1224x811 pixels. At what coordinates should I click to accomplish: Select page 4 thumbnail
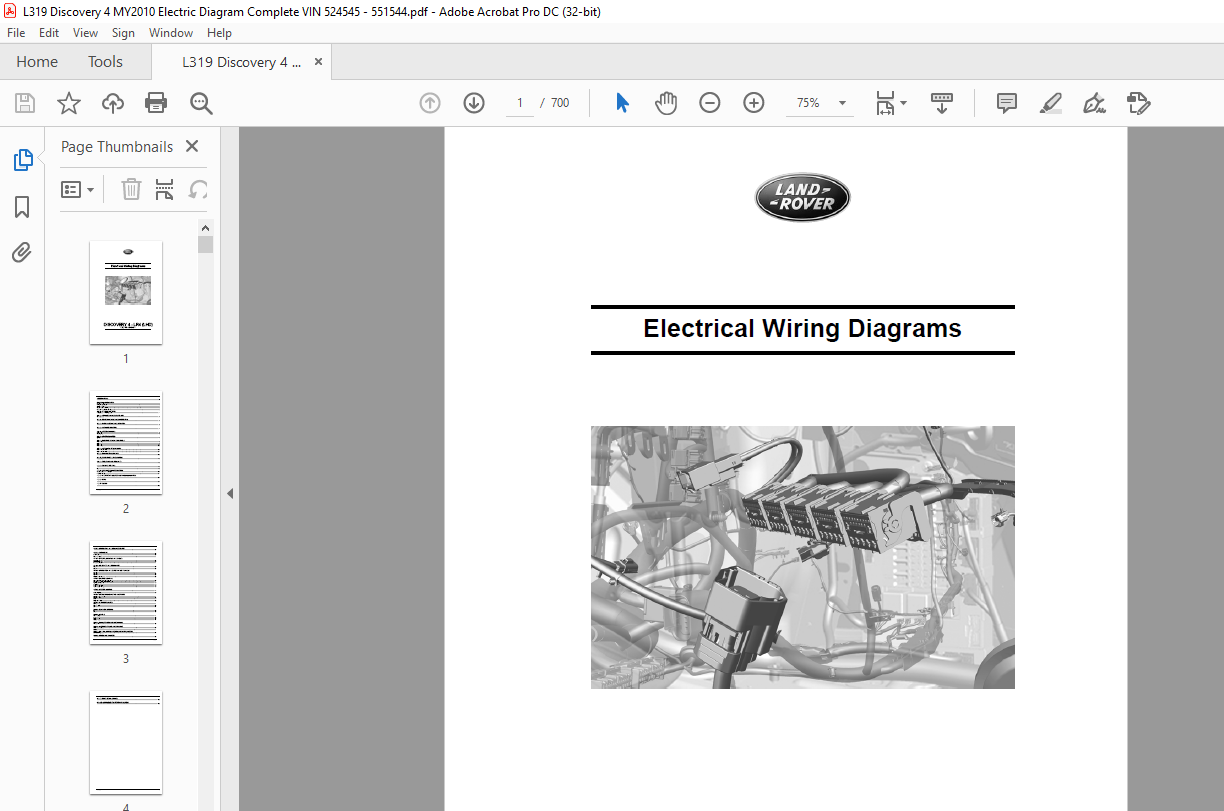(x=126, y=742)
